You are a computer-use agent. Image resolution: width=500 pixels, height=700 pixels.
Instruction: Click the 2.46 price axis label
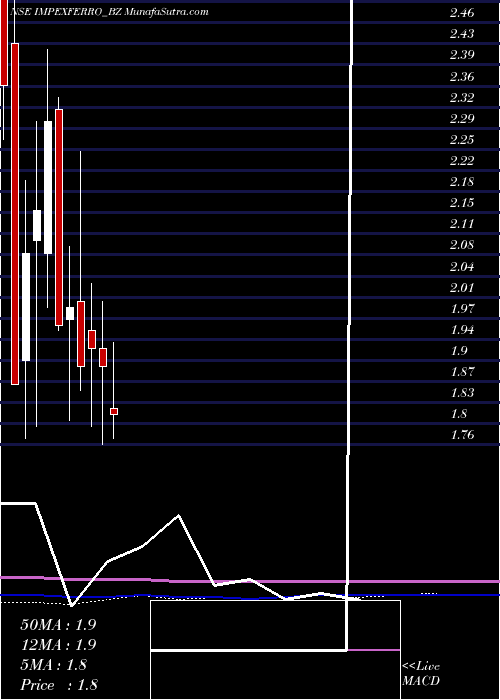pyautogui.click(x=462, y=12)
